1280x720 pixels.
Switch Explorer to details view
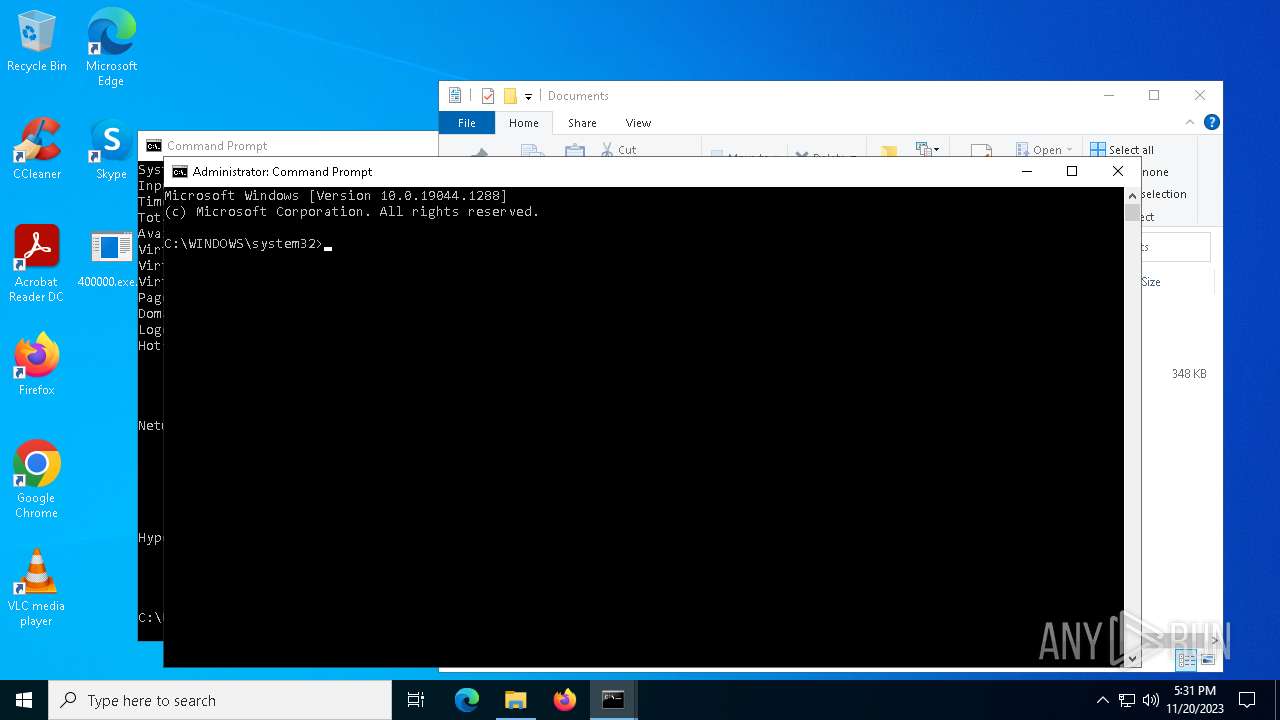coord(1186,660)
